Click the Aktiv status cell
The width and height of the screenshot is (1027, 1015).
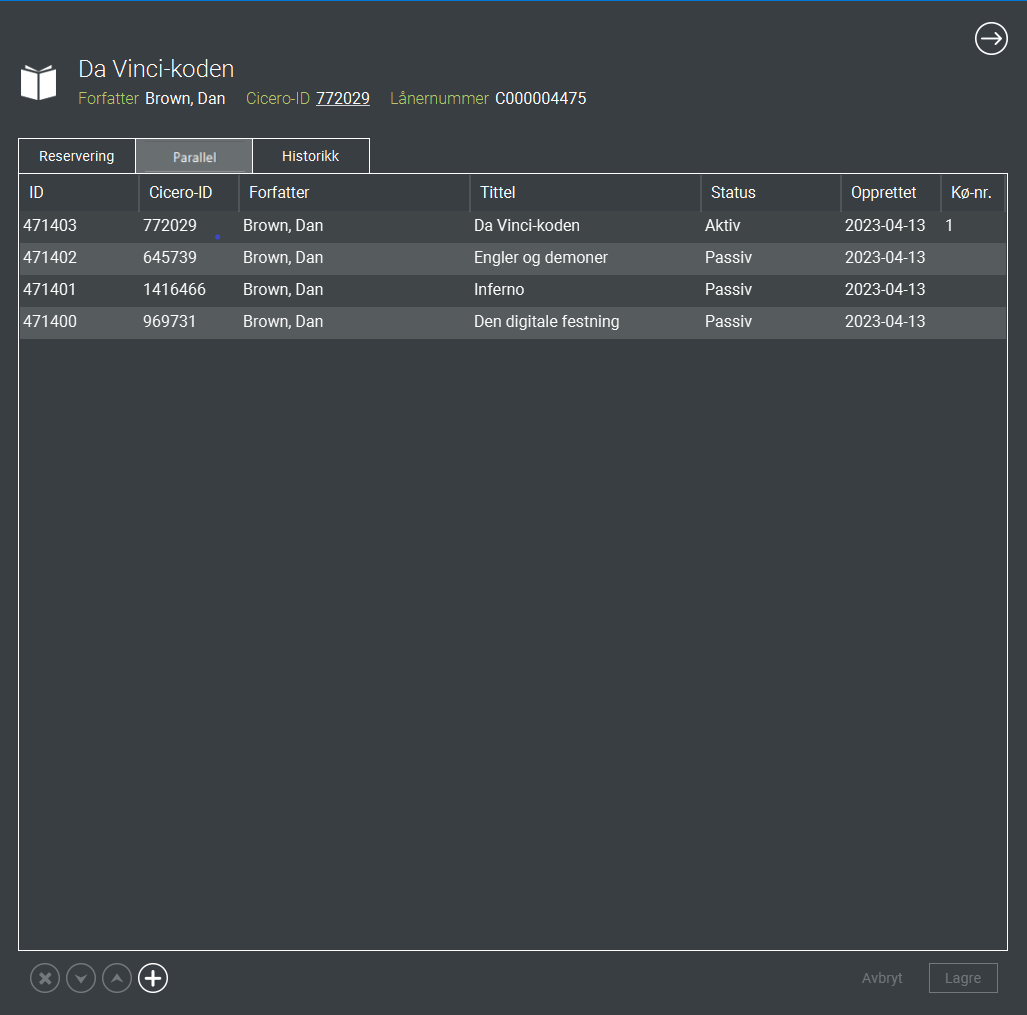pos(722,225)
